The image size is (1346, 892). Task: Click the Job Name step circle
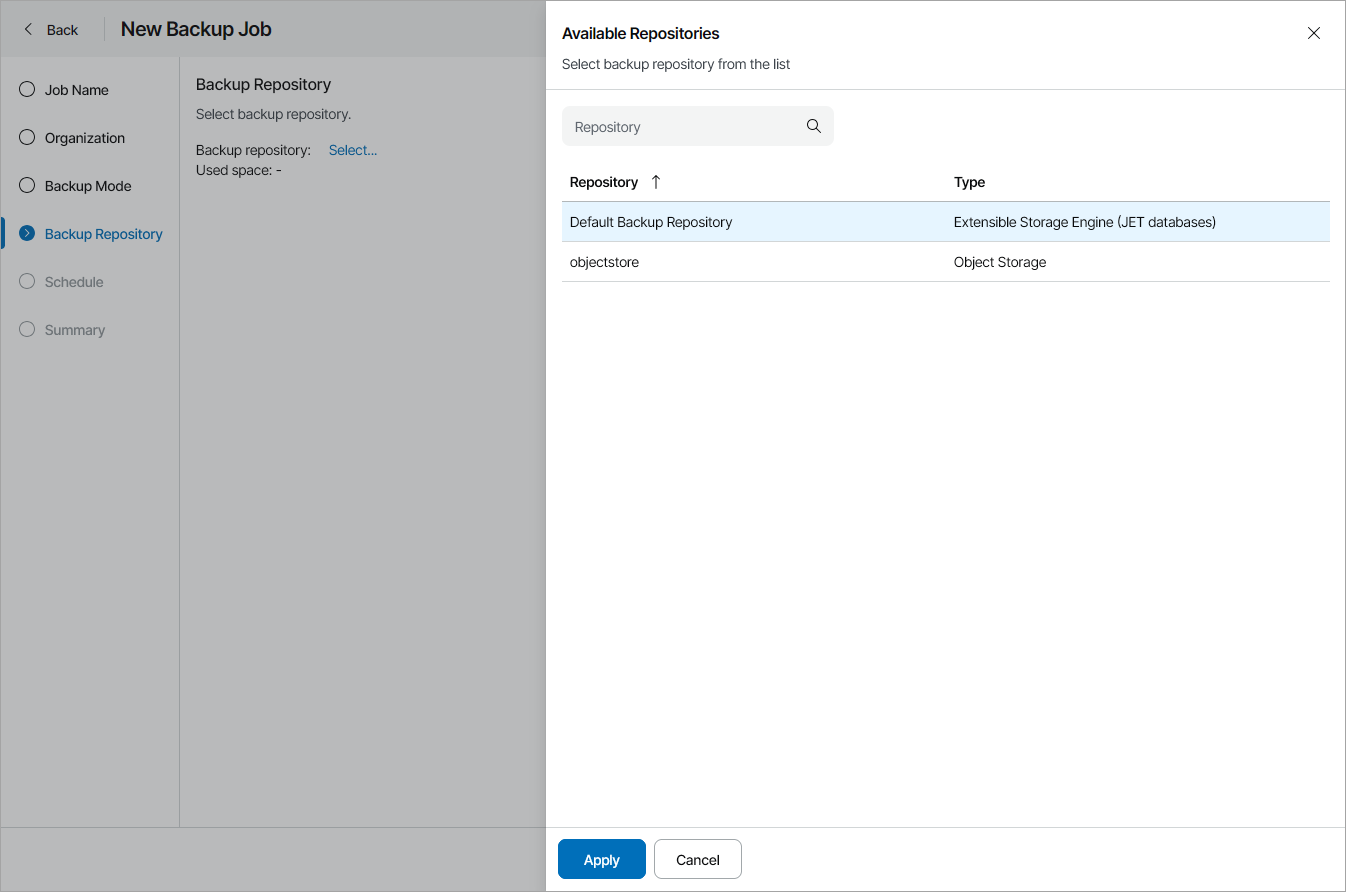[x=27, y=90]
